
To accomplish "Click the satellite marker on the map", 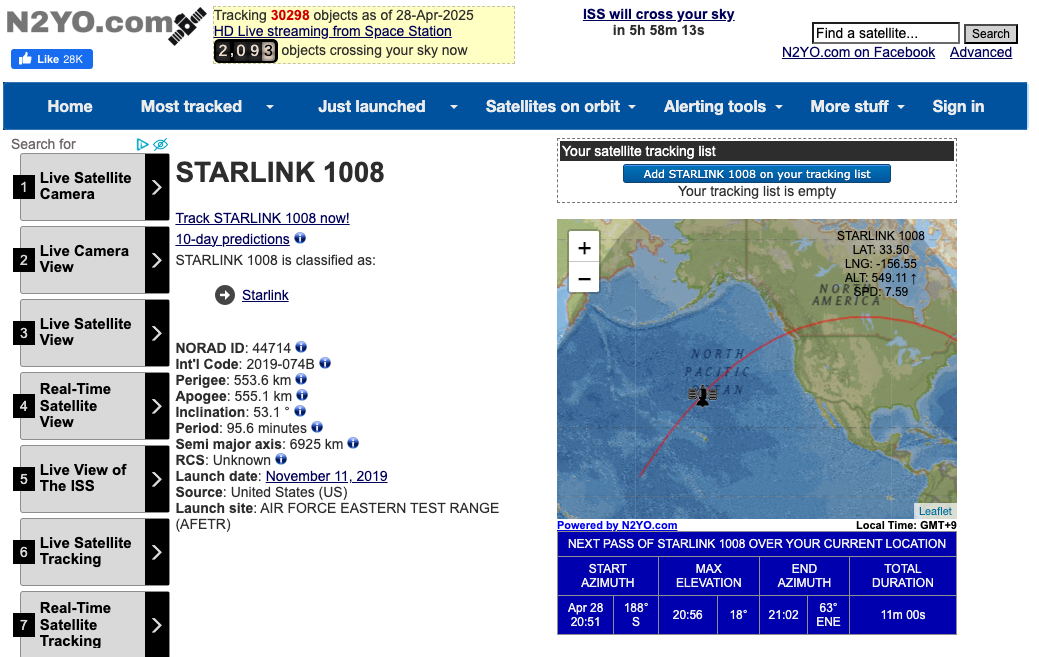I will [702, 395].
